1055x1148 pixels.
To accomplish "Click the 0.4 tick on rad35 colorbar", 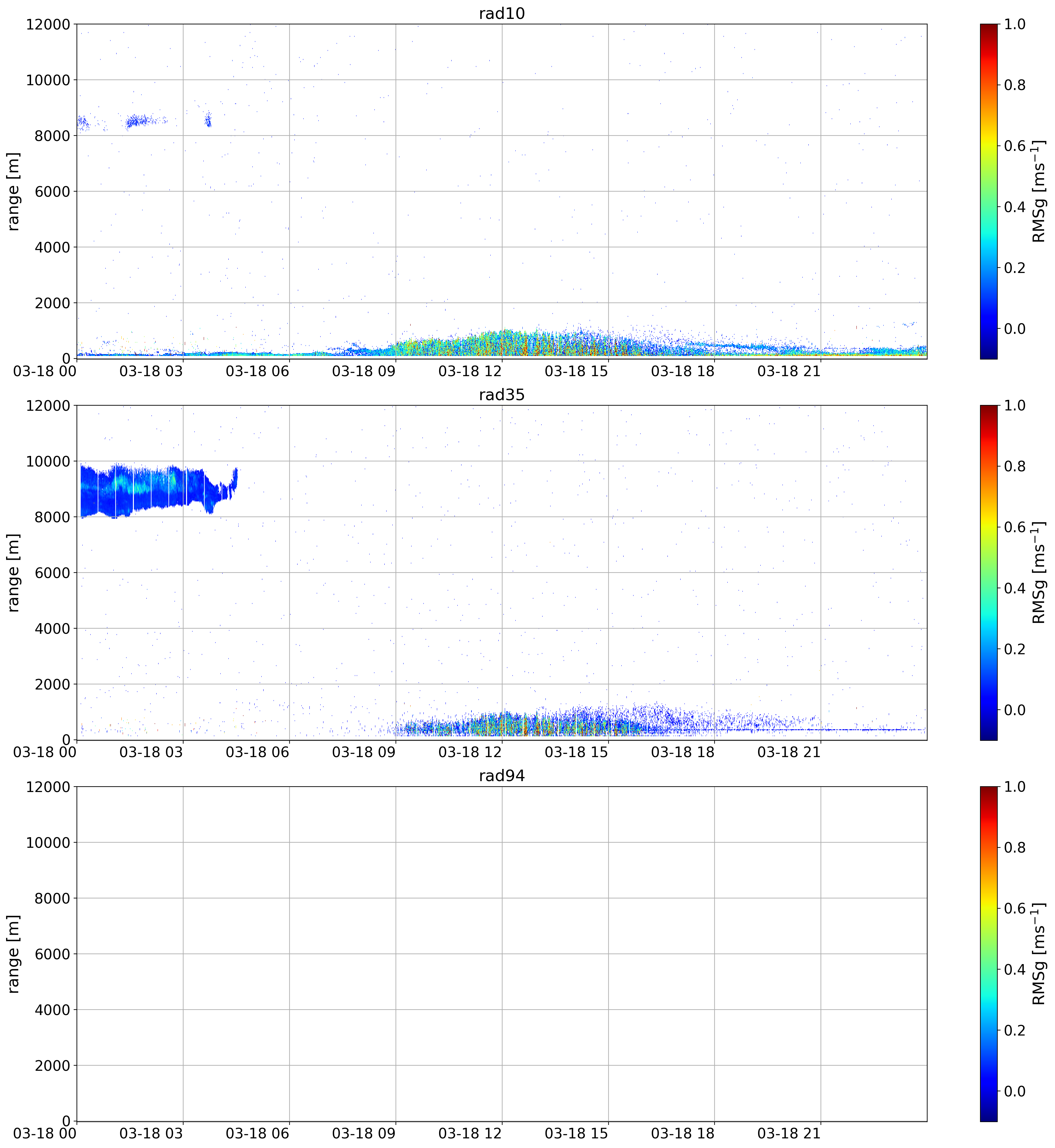I will (1014, 588).
